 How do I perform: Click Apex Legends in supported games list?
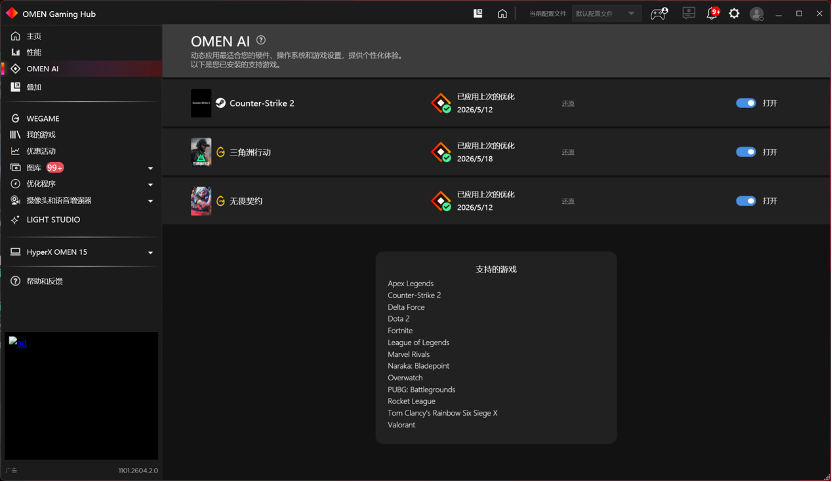click(410, 283)
